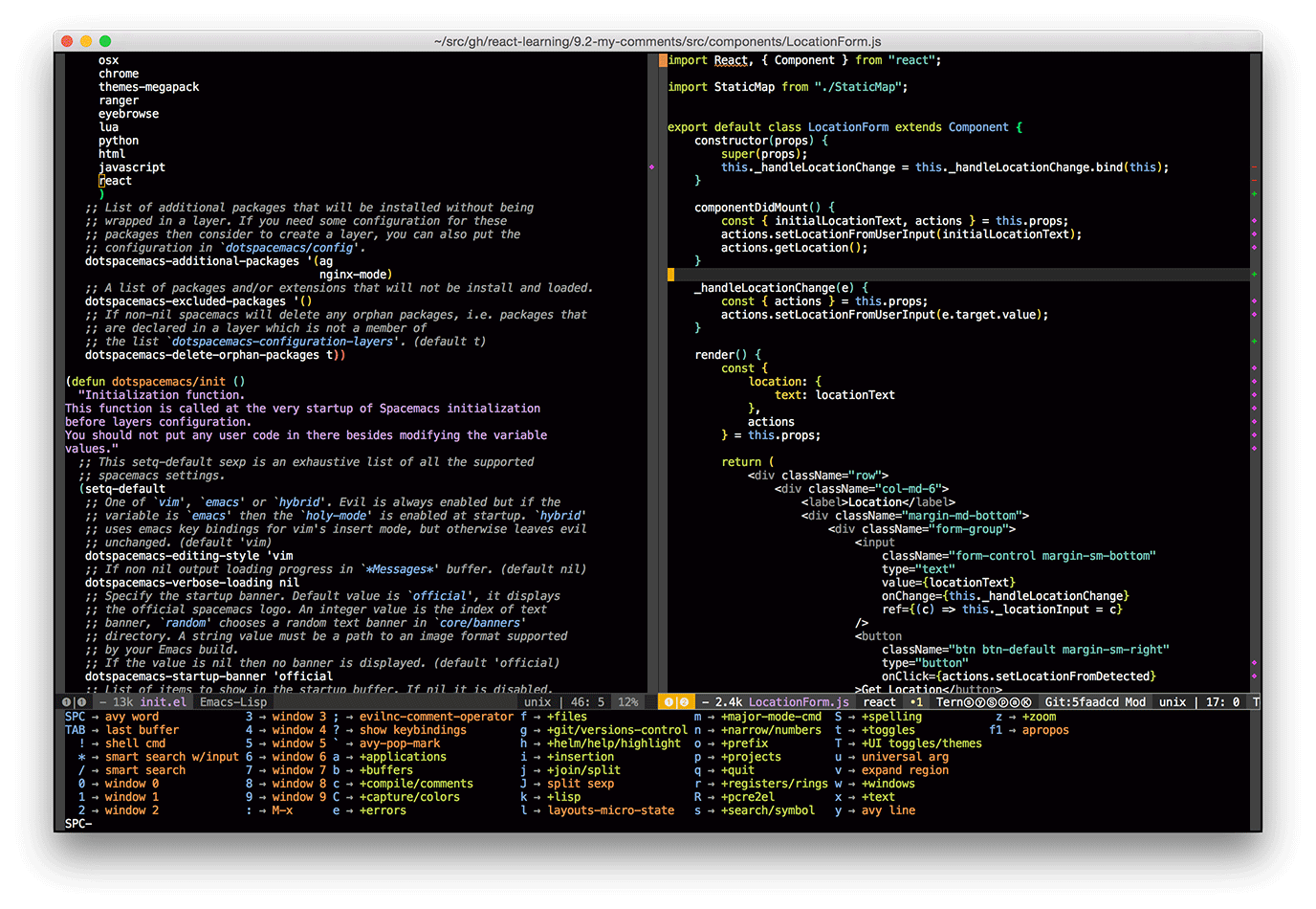Image resolution: width=1316 pixels, height=909 pixels.
Task: Click the ⓐ auto-complete lighter in mode line
Action: click(1015, 702)
